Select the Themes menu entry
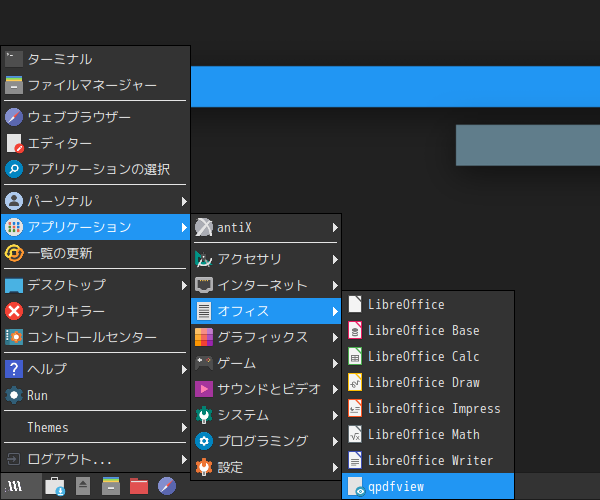Viewport: 600px width, 500px height. tap(96, 427)
